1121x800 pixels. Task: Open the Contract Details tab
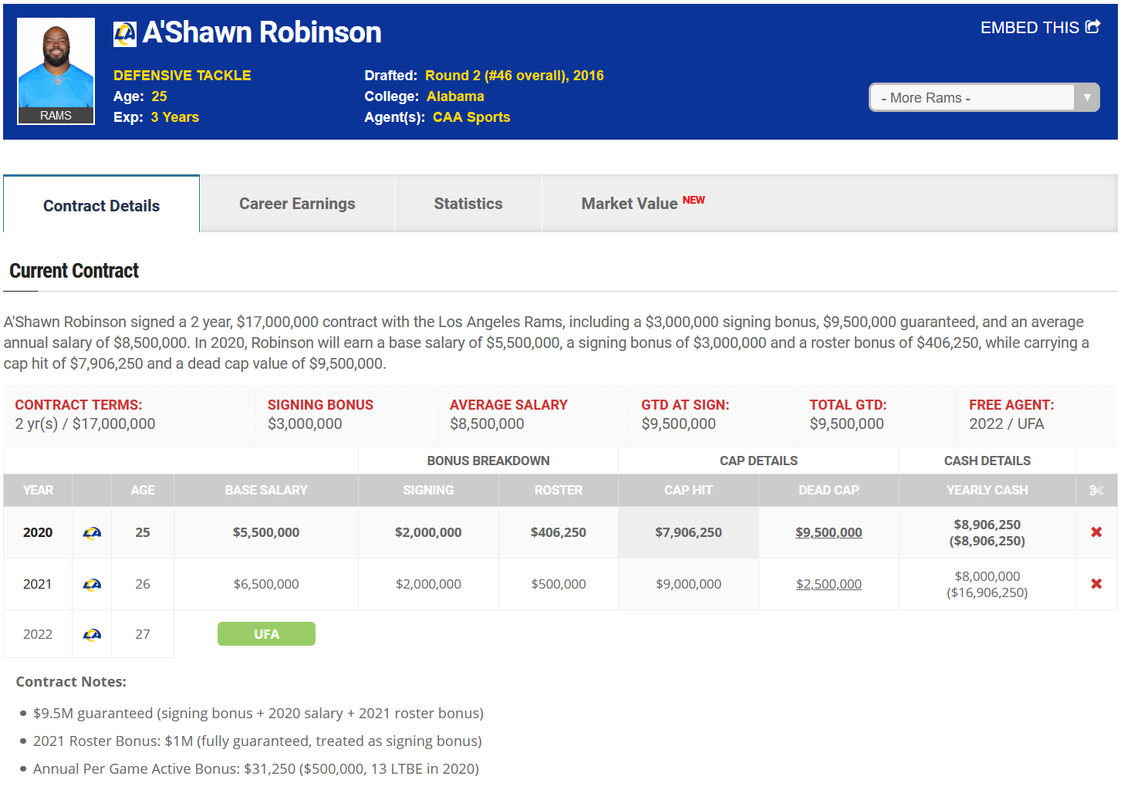coord(102,206)
